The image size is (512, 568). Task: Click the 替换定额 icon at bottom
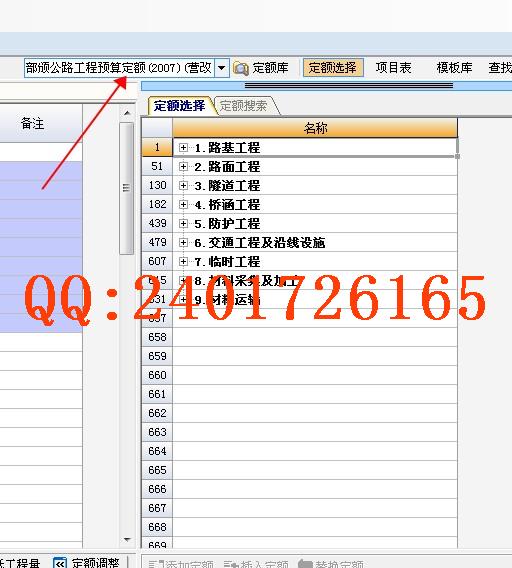305,564
